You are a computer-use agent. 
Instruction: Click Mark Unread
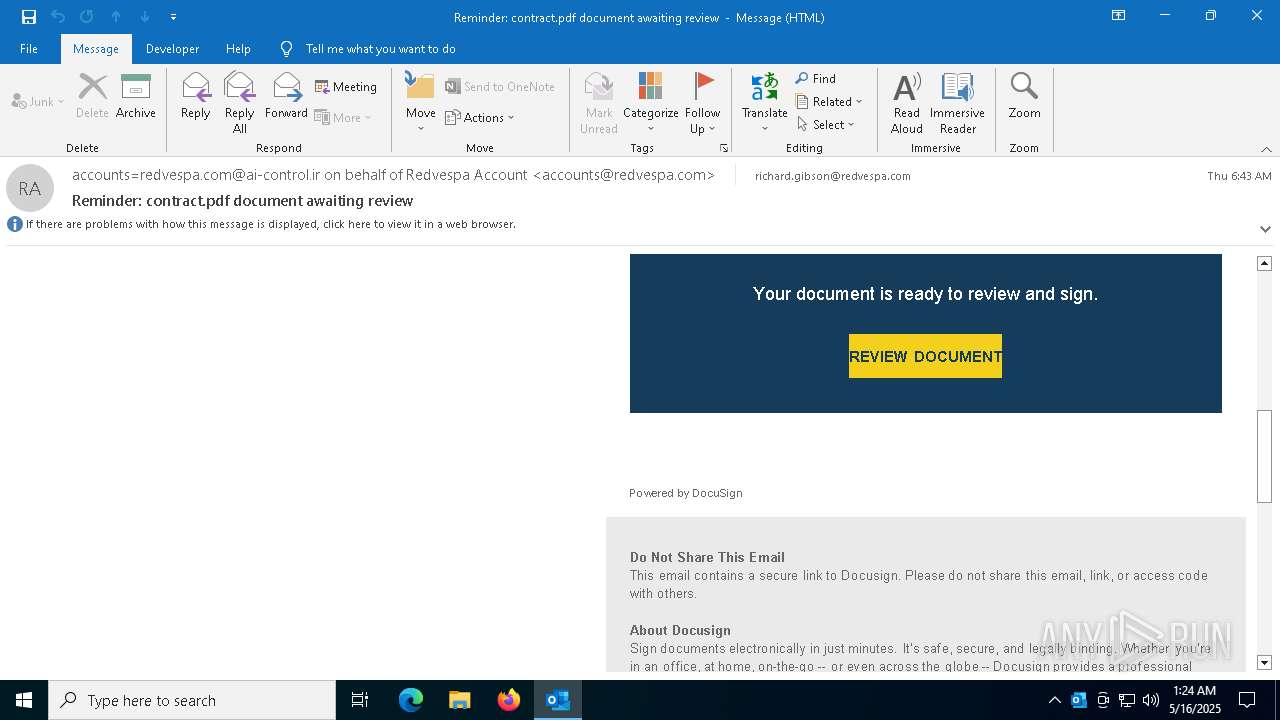599,103
